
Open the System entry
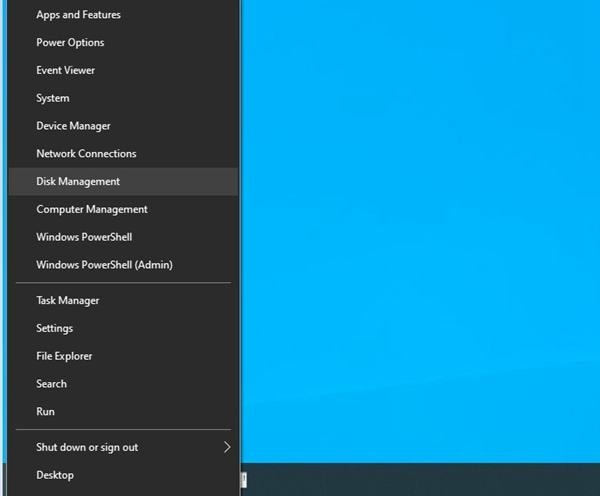(x=123, y=98)
